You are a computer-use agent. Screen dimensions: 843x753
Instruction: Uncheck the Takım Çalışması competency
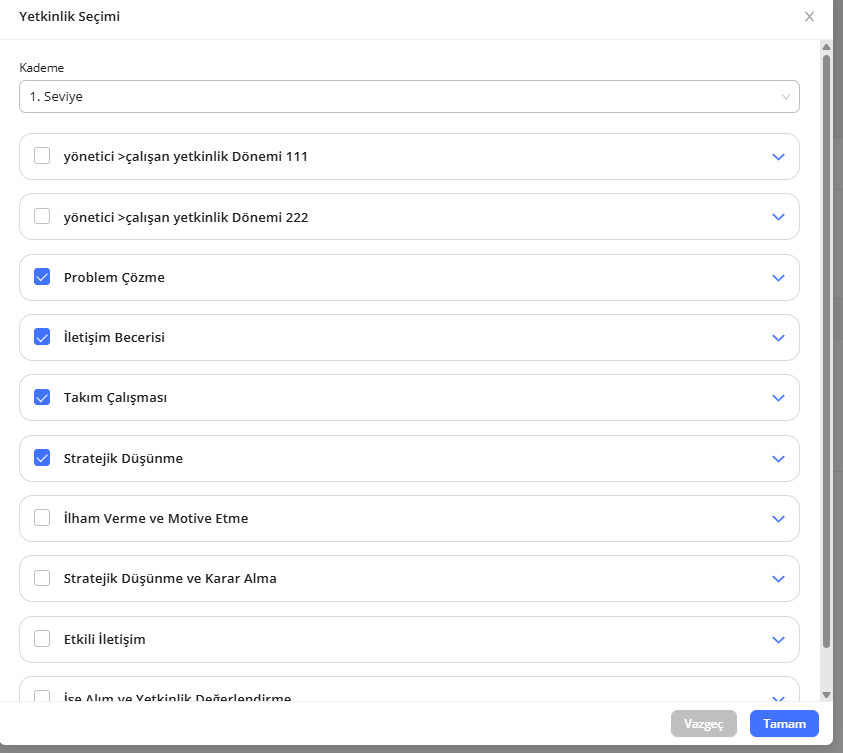pos(42,397)
